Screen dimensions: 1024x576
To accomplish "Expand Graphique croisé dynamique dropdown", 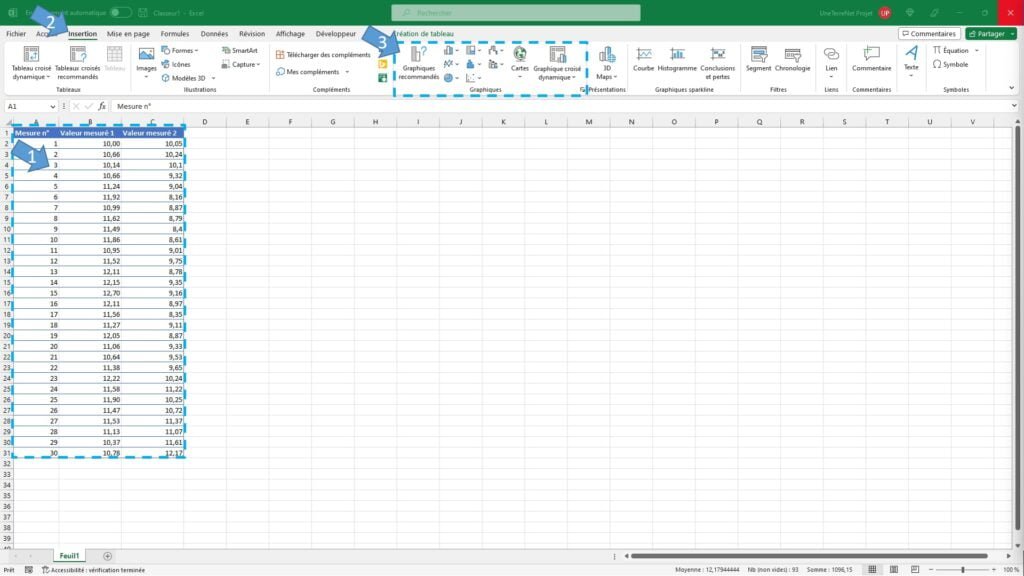I will [x=573, y=77].
